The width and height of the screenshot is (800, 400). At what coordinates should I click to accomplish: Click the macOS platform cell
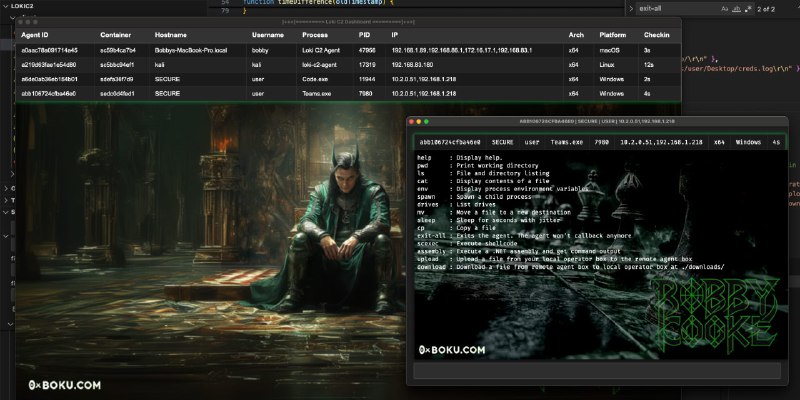609,51
